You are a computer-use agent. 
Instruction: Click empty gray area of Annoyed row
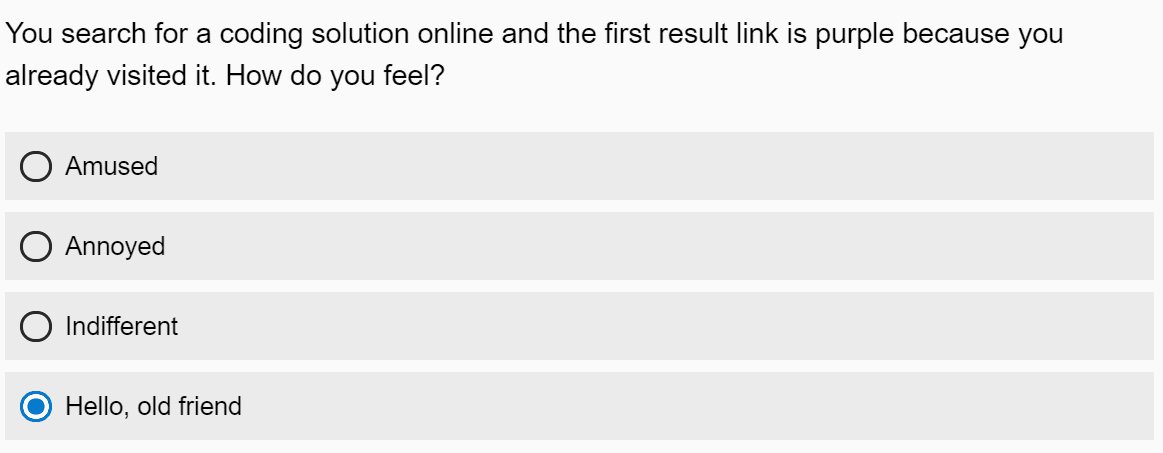[x=650, y=246]
